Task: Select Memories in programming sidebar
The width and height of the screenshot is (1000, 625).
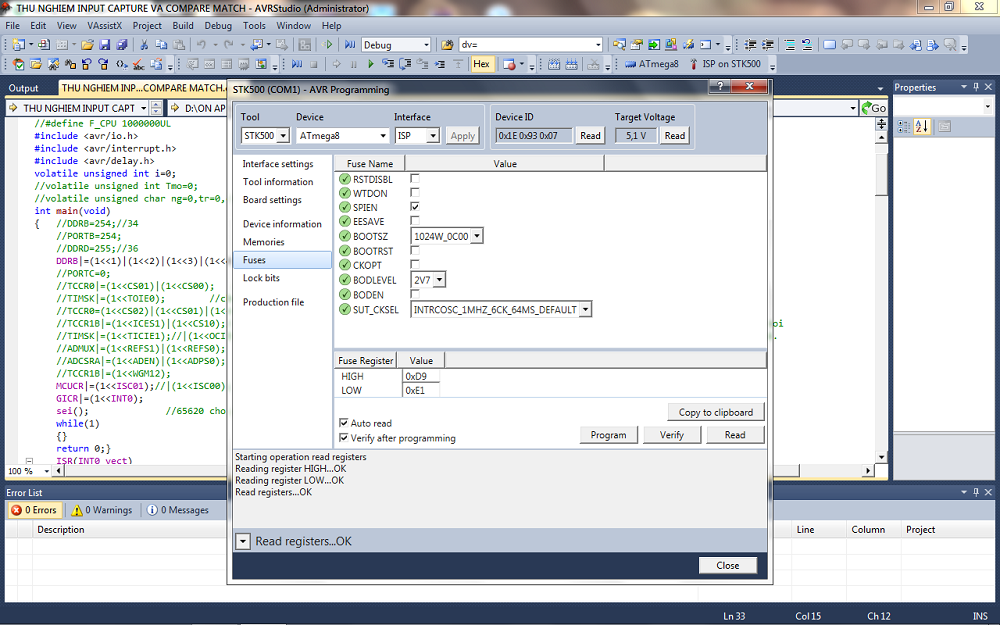Action: pyautogui.click(x=263, y=242)
